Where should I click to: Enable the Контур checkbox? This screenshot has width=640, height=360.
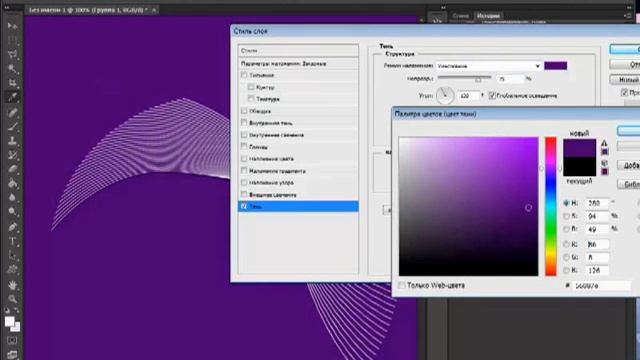[251, 87]
